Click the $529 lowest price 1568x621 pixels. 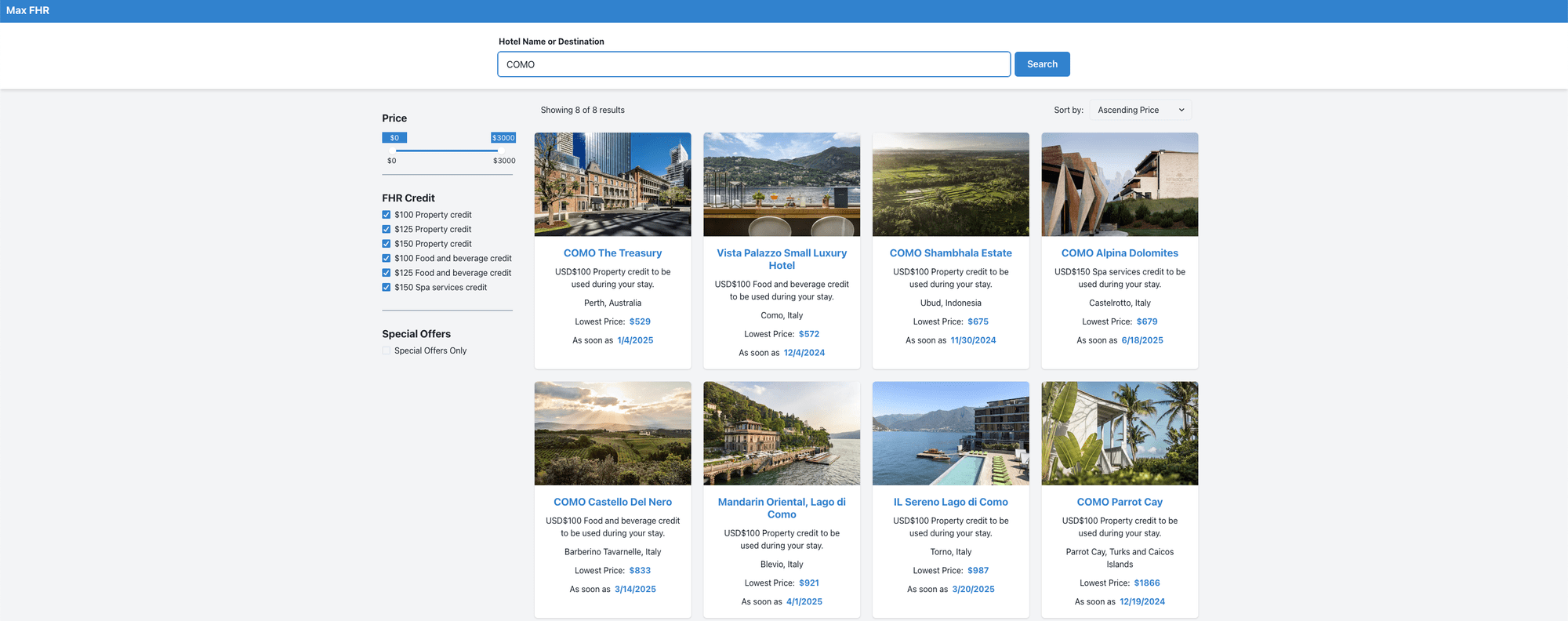[640, 321]
